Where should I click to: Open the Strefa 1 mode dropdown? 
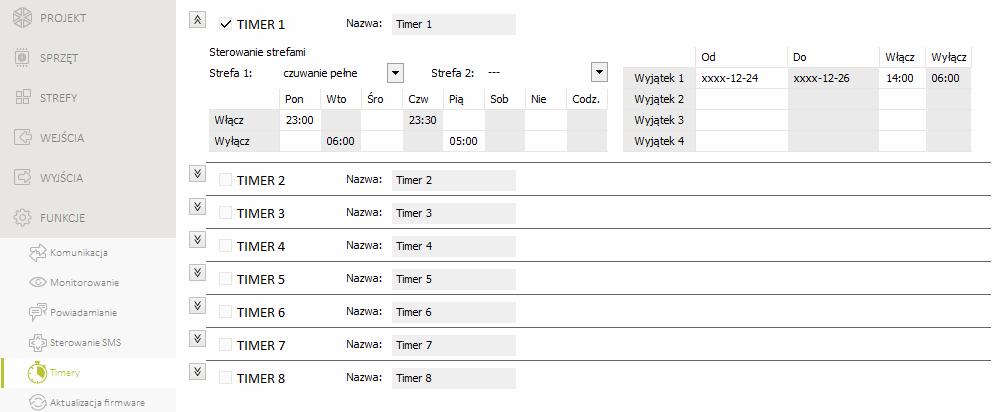pos(395,73)
